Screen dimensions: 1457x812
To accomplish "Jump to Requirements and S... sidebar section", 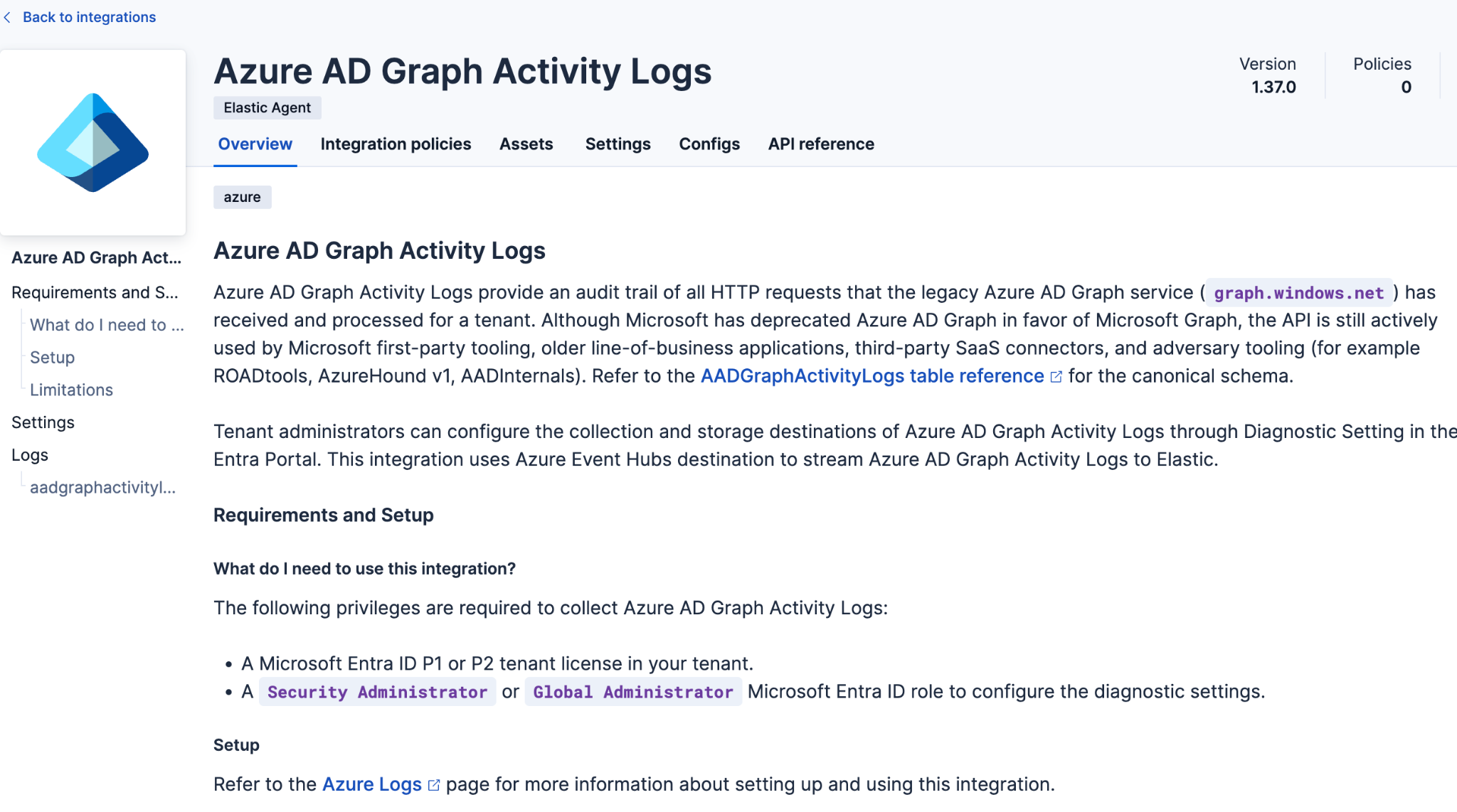I will click(95, 292).
